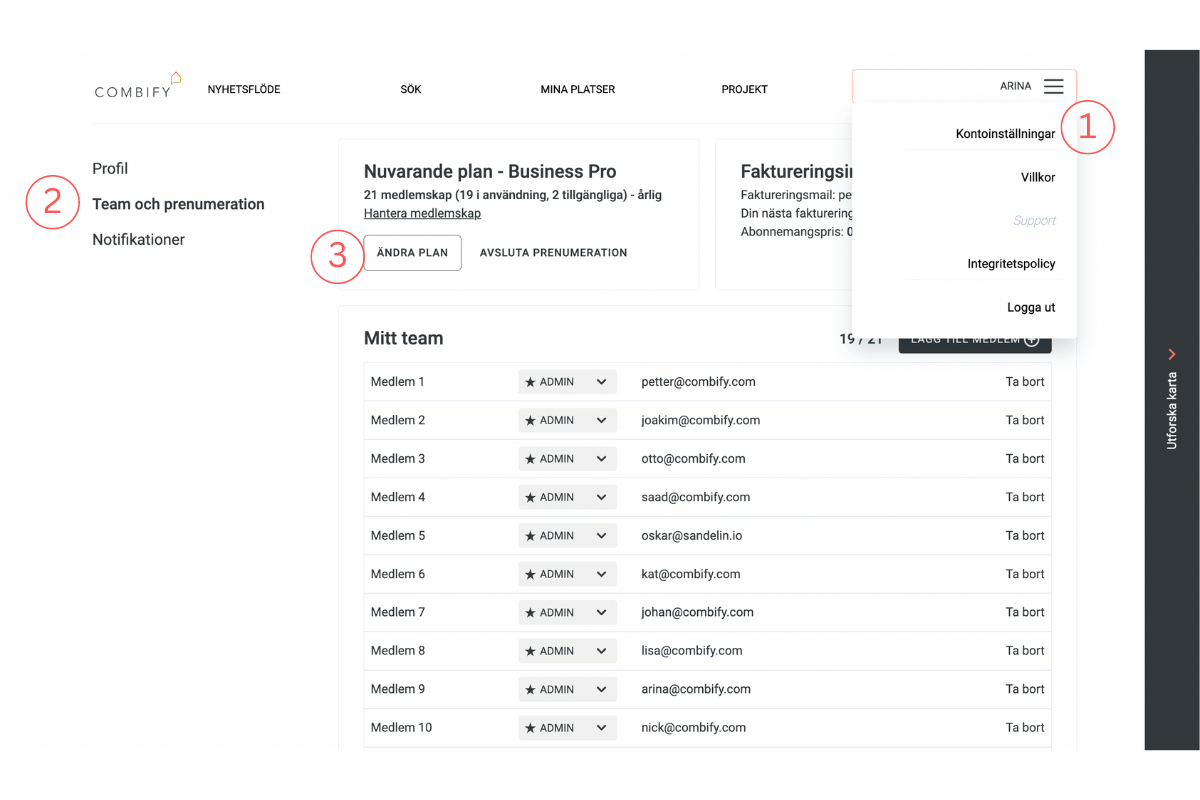Remove Medlem 3 with Ta bort
This screenshot has height=800, width=1200.
[1025, 459]
